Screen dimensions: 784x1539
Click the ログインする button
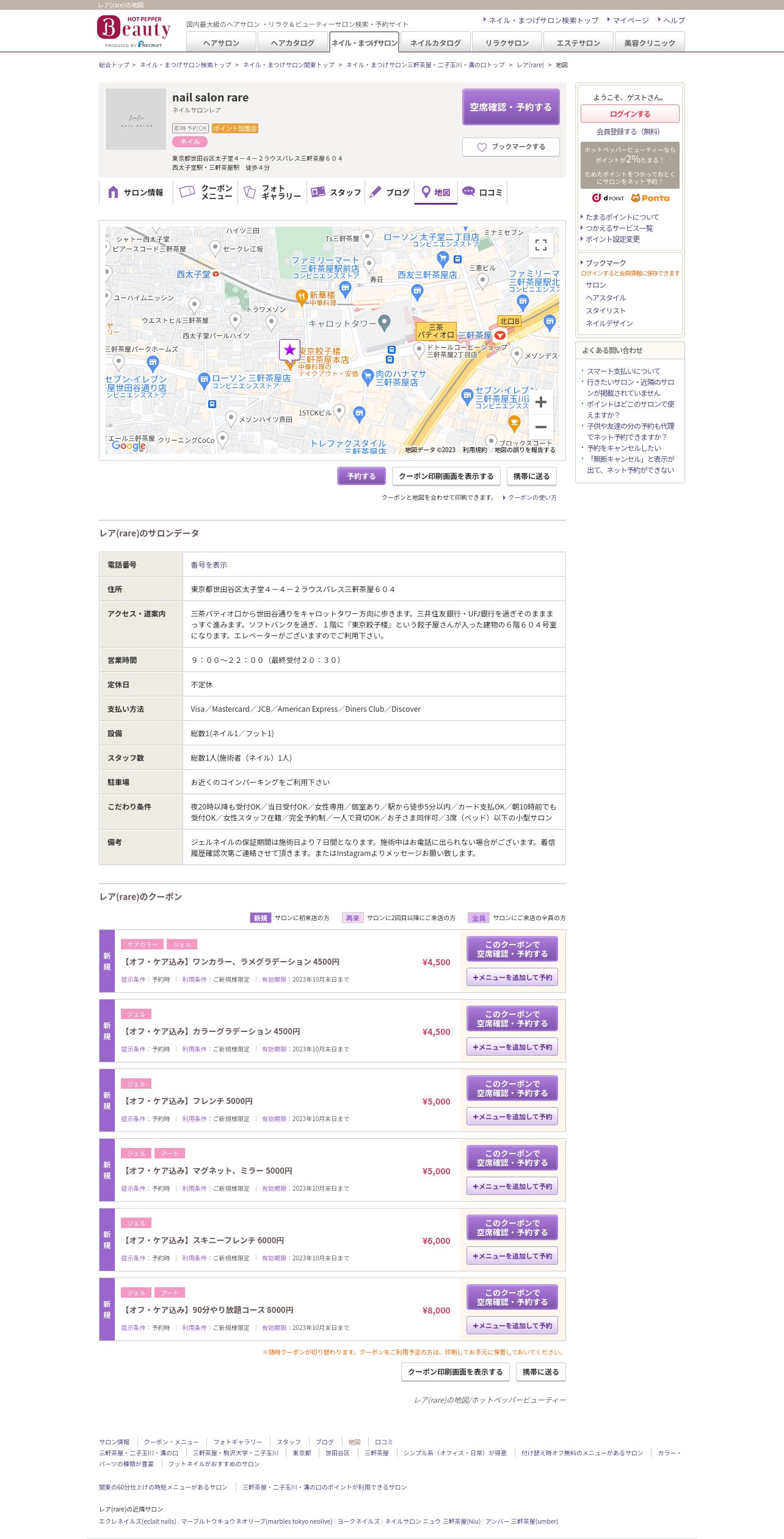pos(630,114)
